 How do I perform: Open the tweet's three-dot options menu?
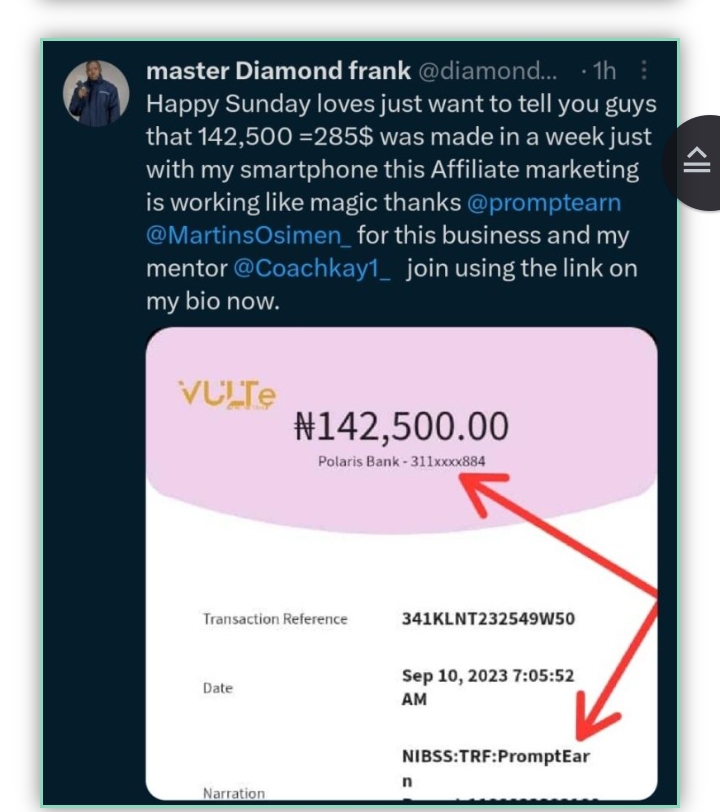644,70
